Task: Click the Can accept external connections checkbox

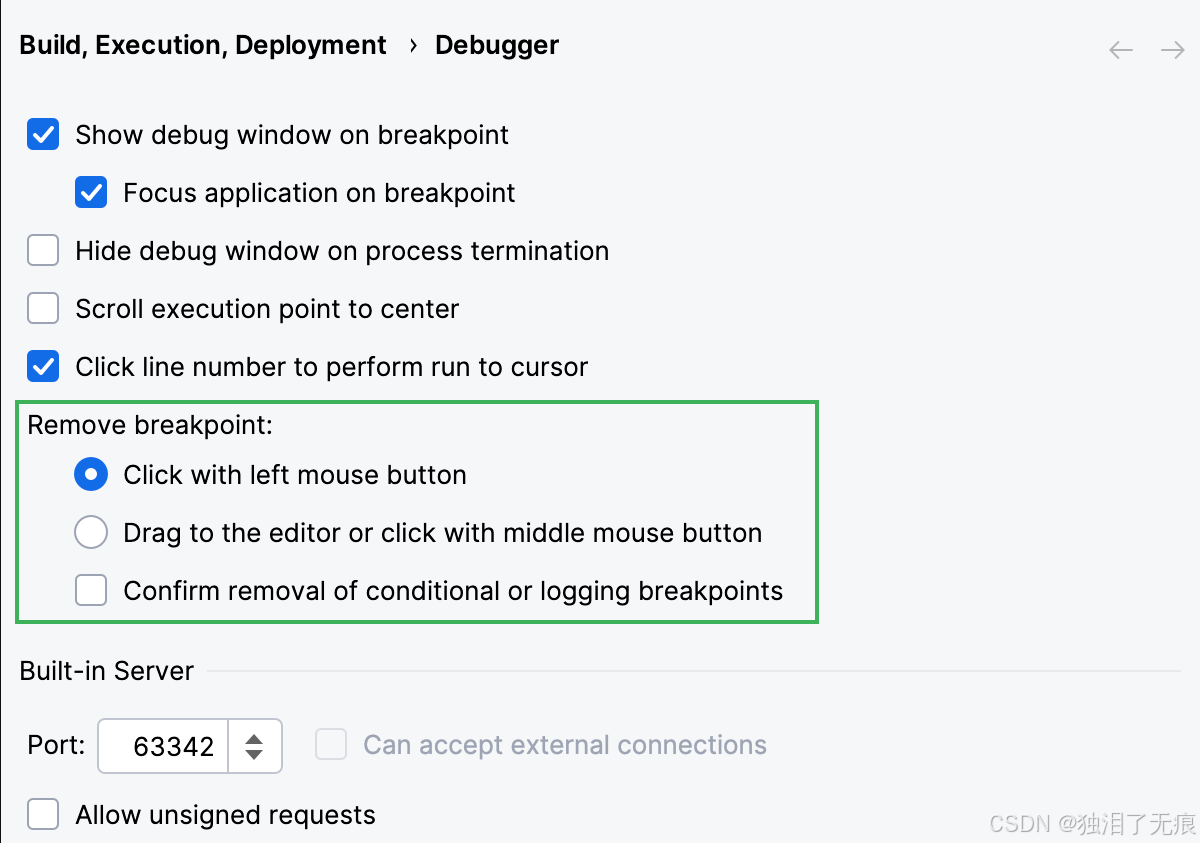Action: (x=331, y=744)
